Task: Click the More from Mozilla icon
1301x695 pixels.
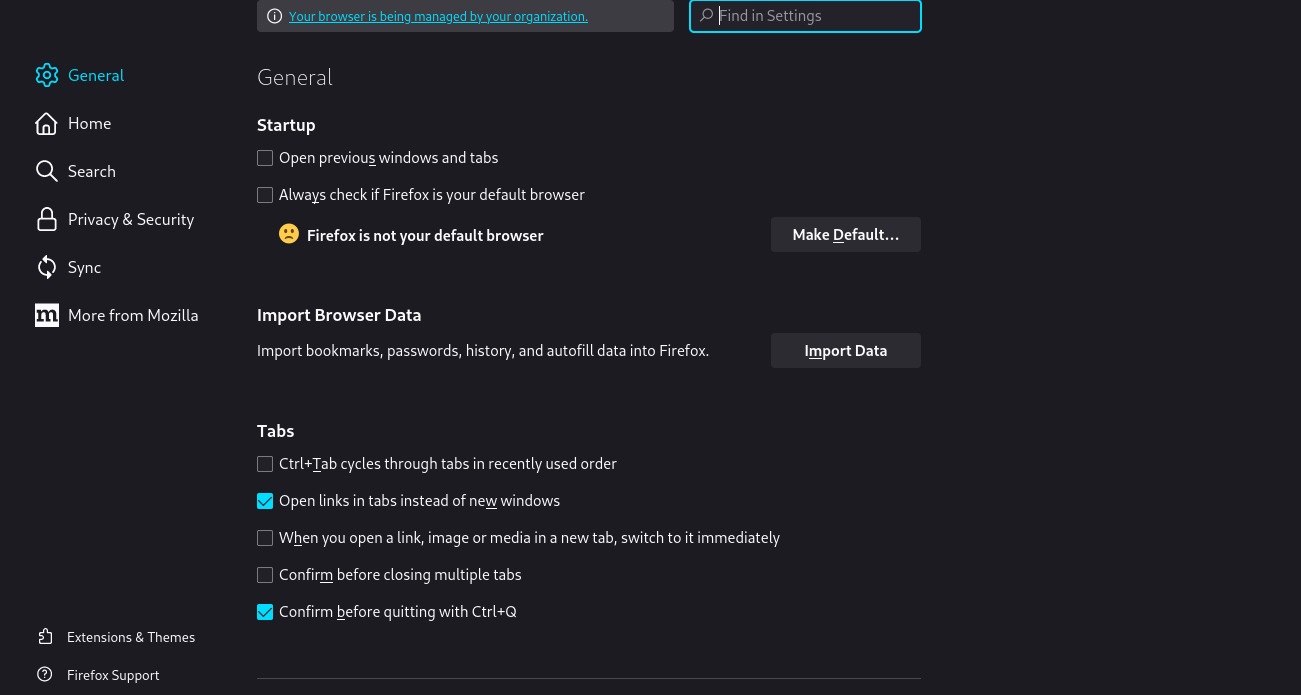Action: click(x=46, y=315)
